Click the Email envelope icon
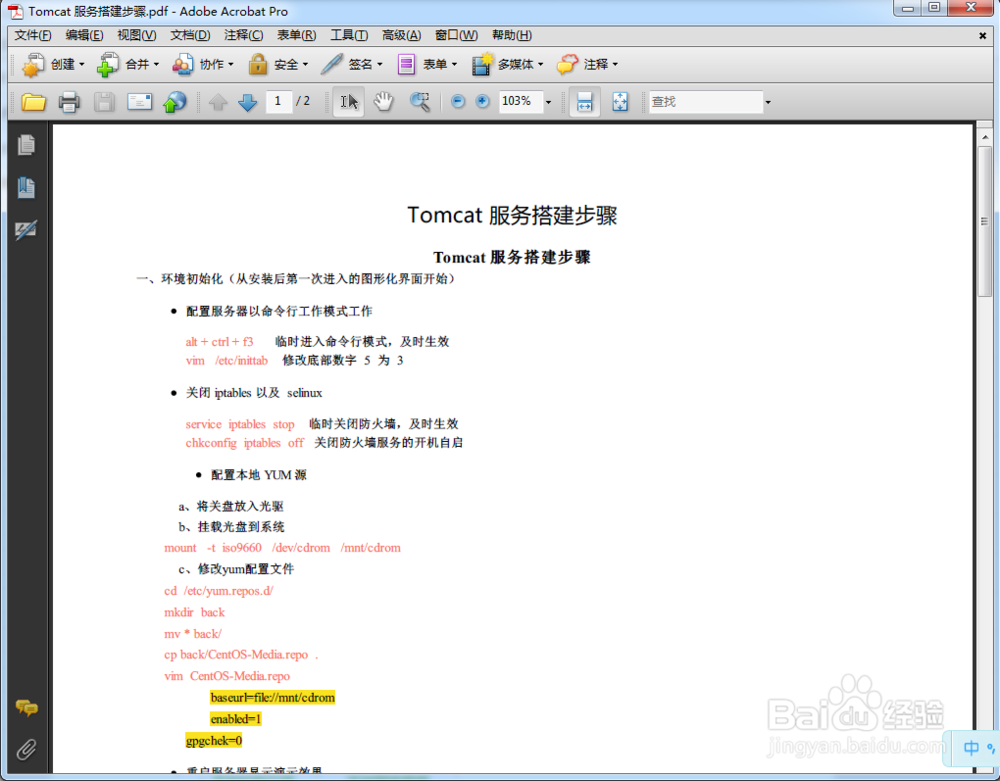This screenshot has height=781, width=1000. click(x=140, y=102)
